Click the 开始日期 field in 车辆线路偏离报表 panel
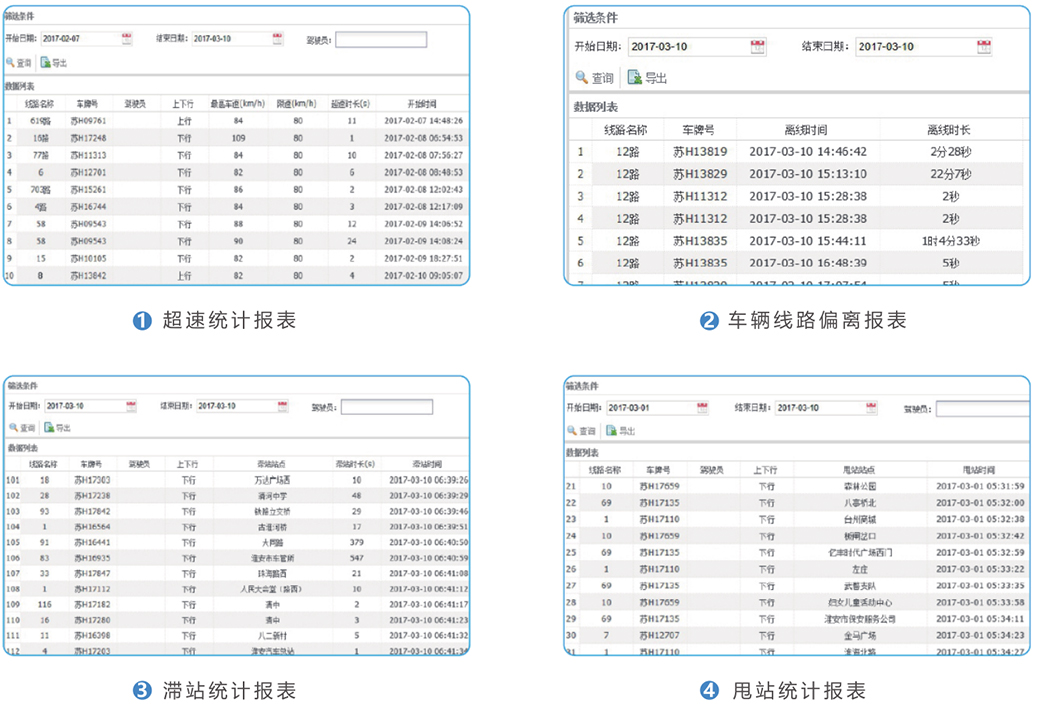1038x711 pixels. coord(685,46)
